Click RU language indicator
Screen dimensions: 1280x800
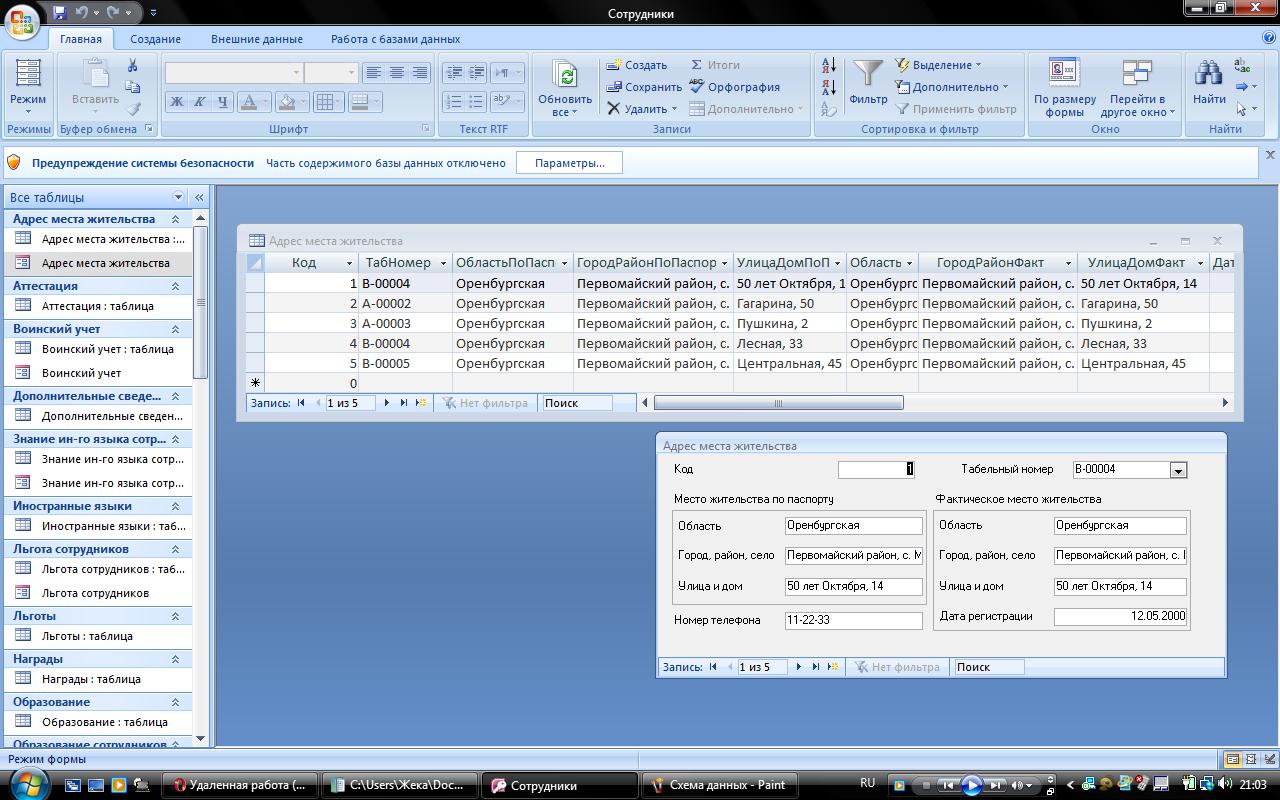(x=868, y=783)
